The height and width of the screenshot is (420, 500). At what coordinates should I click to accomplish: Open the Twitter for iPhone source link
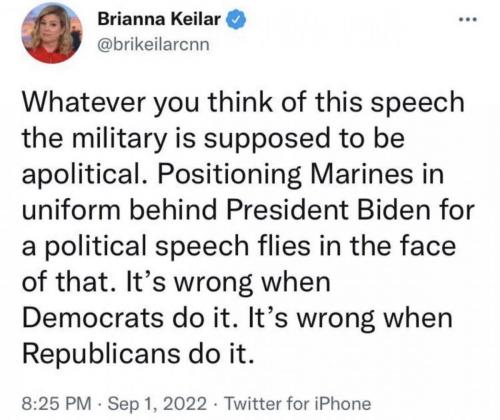pyautogui.click(x=298, y=404)
